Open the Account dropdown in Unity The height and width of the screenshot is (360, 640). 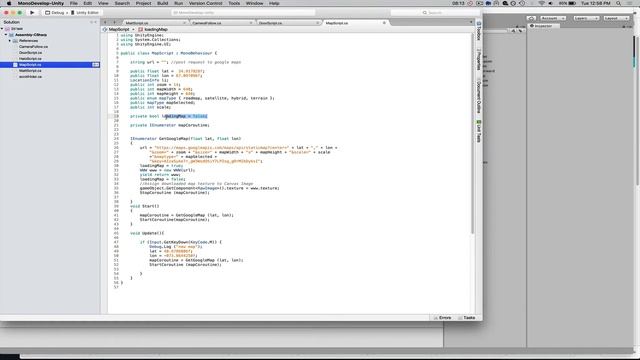point(553,18)
